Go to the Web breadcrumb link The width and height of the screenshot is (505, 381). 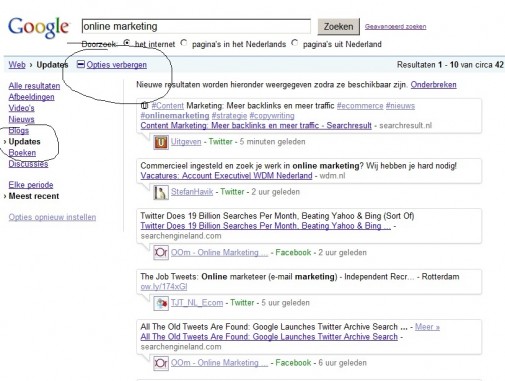[17, 65]
